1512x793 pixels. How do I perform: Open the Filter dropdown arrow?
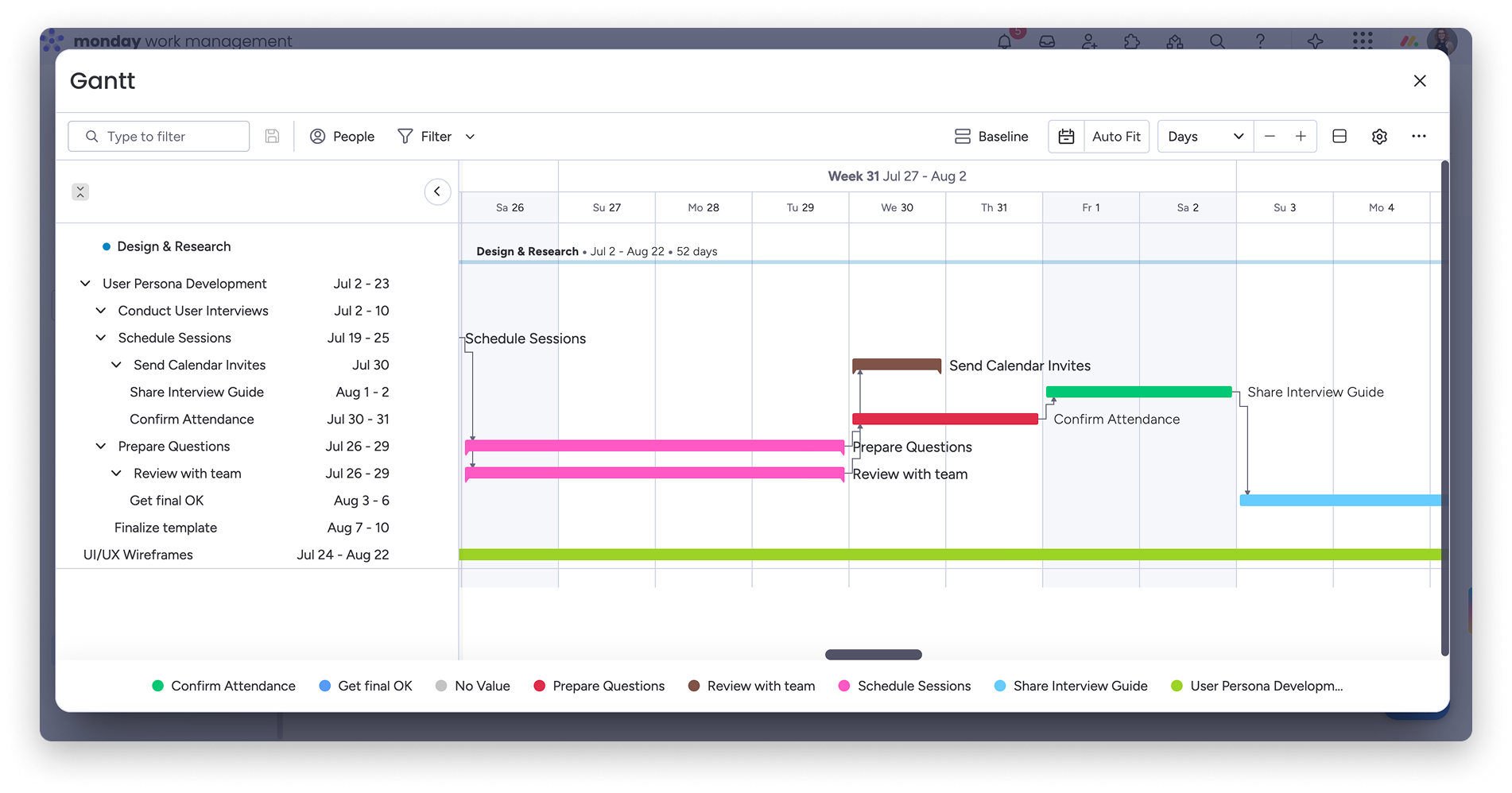click(471, 137)
